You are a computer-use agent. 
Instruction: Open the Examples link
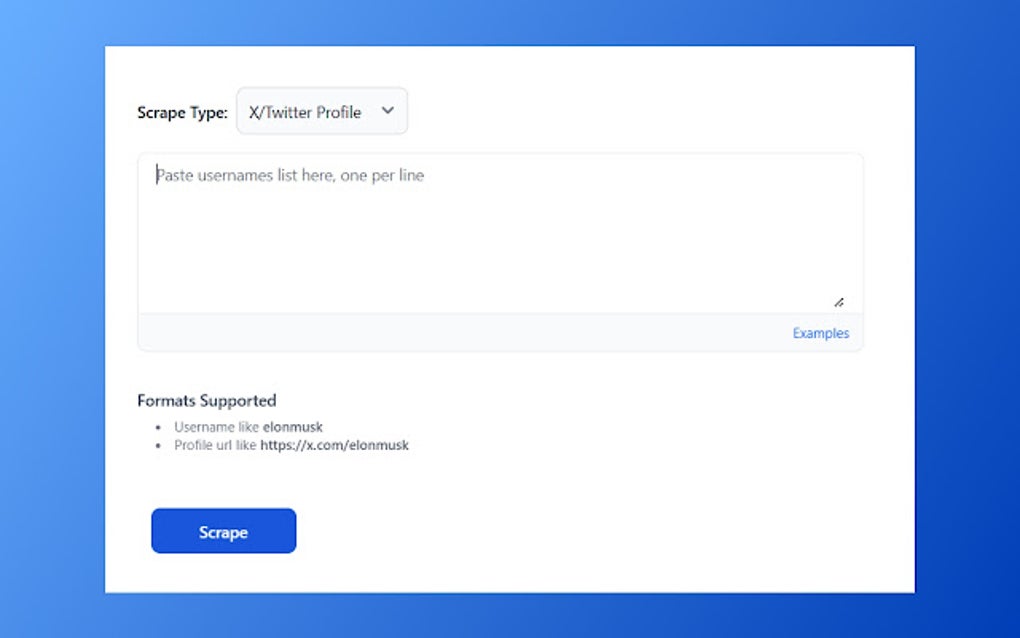[x=820, y=333]
